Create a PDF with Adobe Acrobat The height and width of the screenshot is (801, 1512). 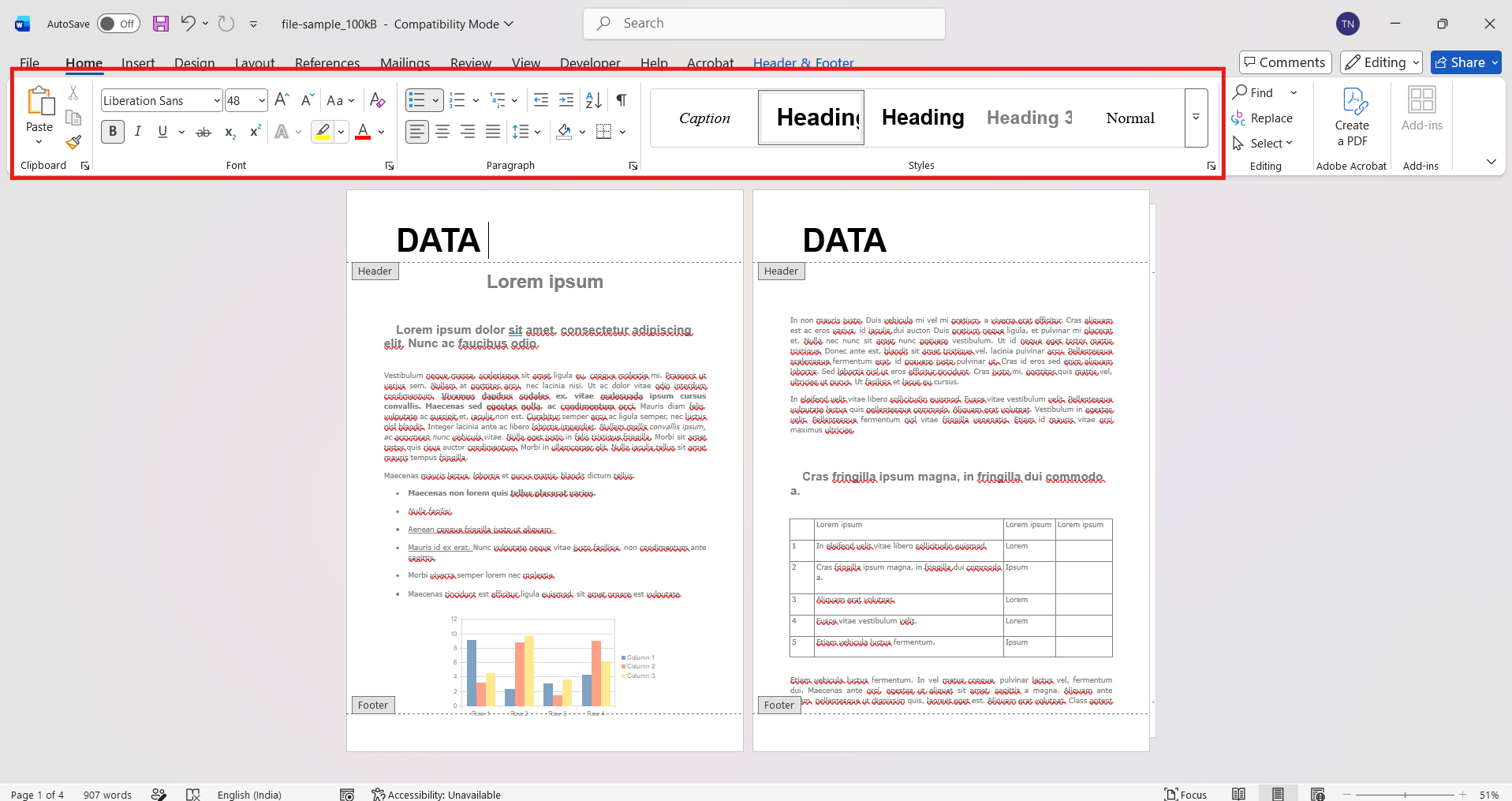(x=1352, y=117)
